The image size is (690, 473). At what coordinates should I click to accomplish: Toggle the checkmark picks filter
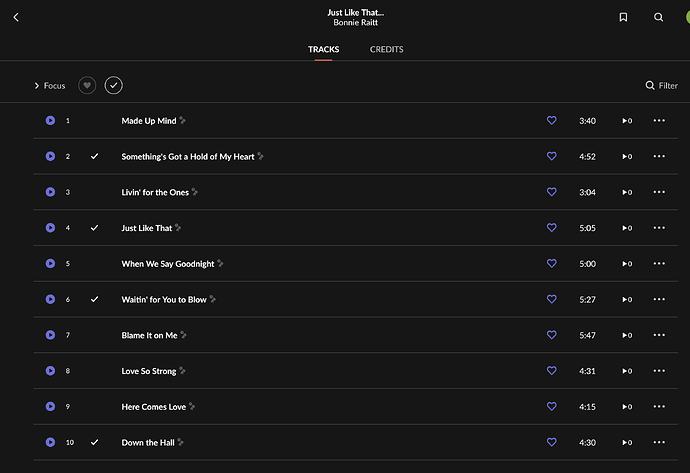coord(114,85)
